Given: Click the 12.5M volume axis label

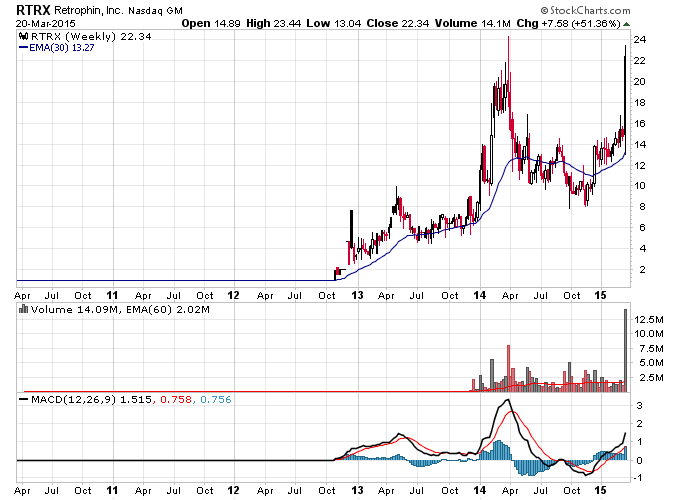Looking at the screenshot, I should pos(649,320).
